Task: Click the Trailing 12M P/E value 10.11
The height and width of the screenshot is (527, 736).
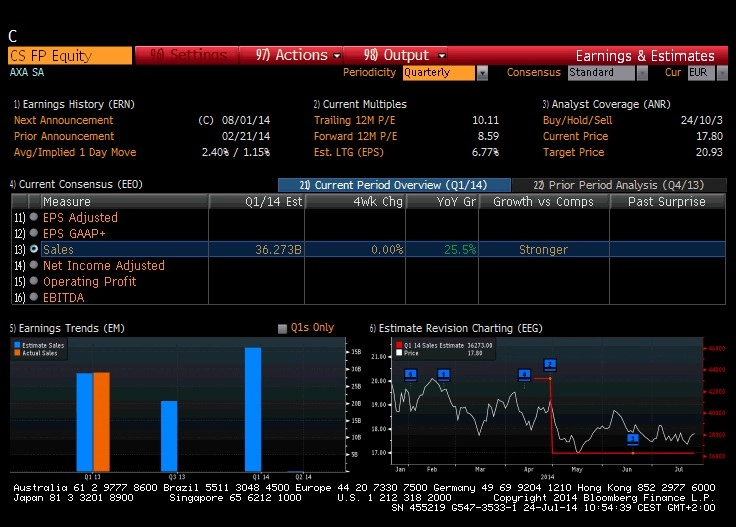Action: click(485, 120)
